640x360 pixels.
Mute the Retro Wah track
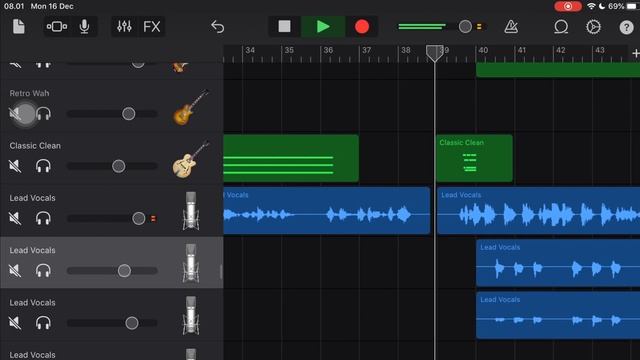point(15,113)
